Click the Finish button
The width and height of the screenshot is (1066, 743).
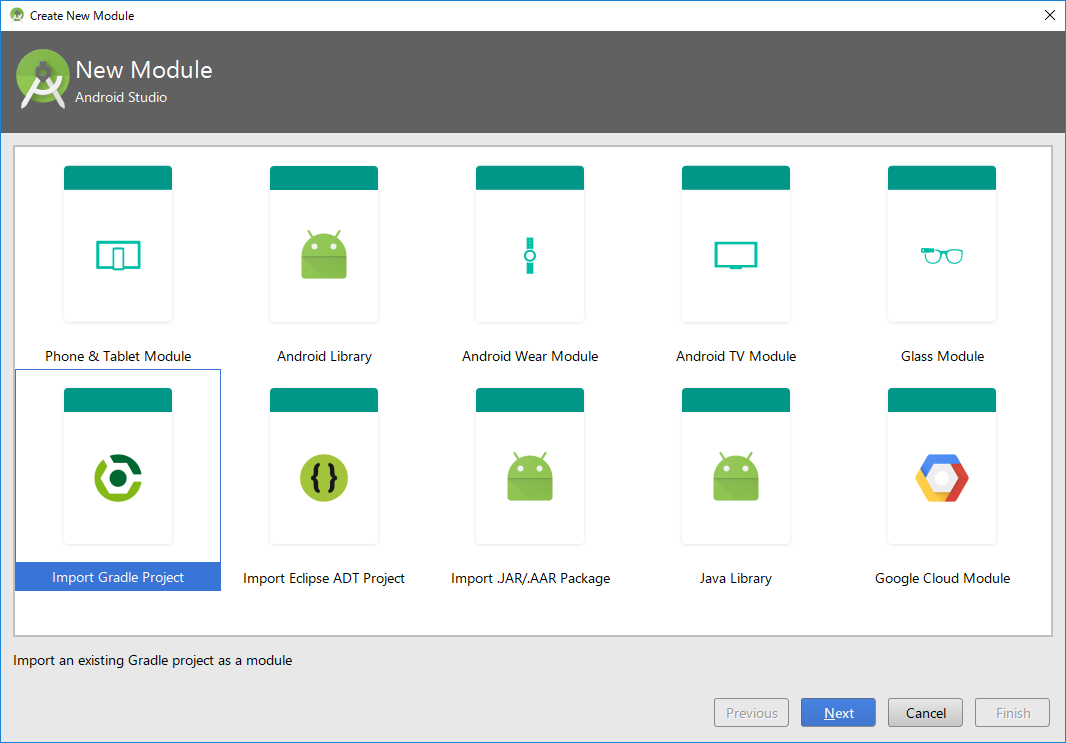pyautogui.click(x=1012, y=712)
